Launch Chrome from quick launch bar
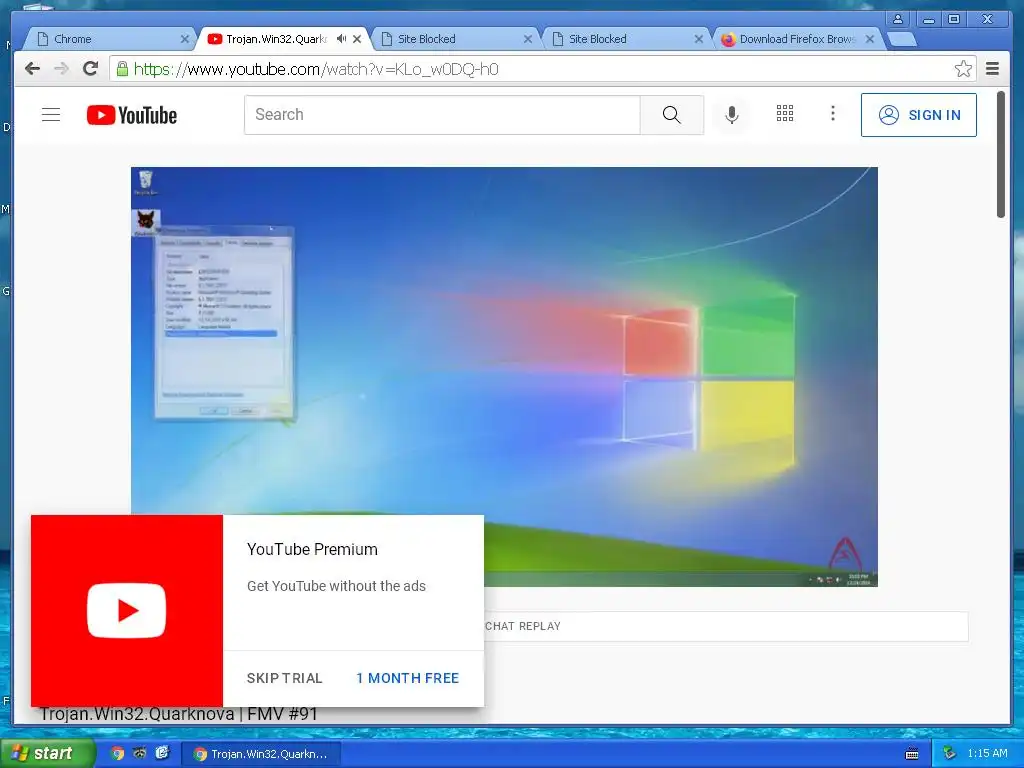This screenshot has height=768, width=1024. point(117,753)
